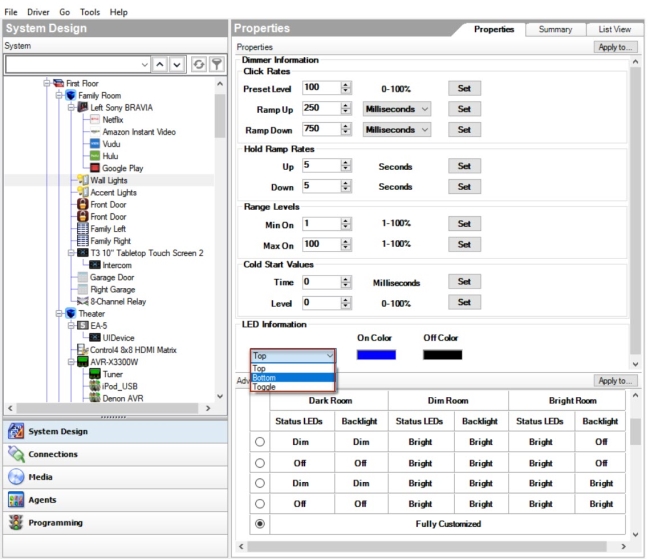The image size is (650, 559).
Task: Select Control4 8x8 HDMI Matrix item
Action: click(x=133, y=350)
